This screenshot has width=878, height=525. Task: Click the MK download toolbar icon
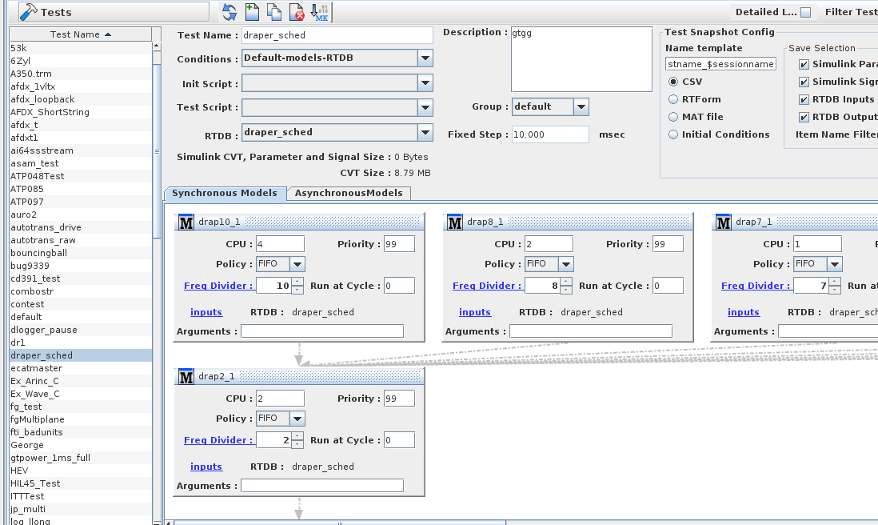(320, 12)
